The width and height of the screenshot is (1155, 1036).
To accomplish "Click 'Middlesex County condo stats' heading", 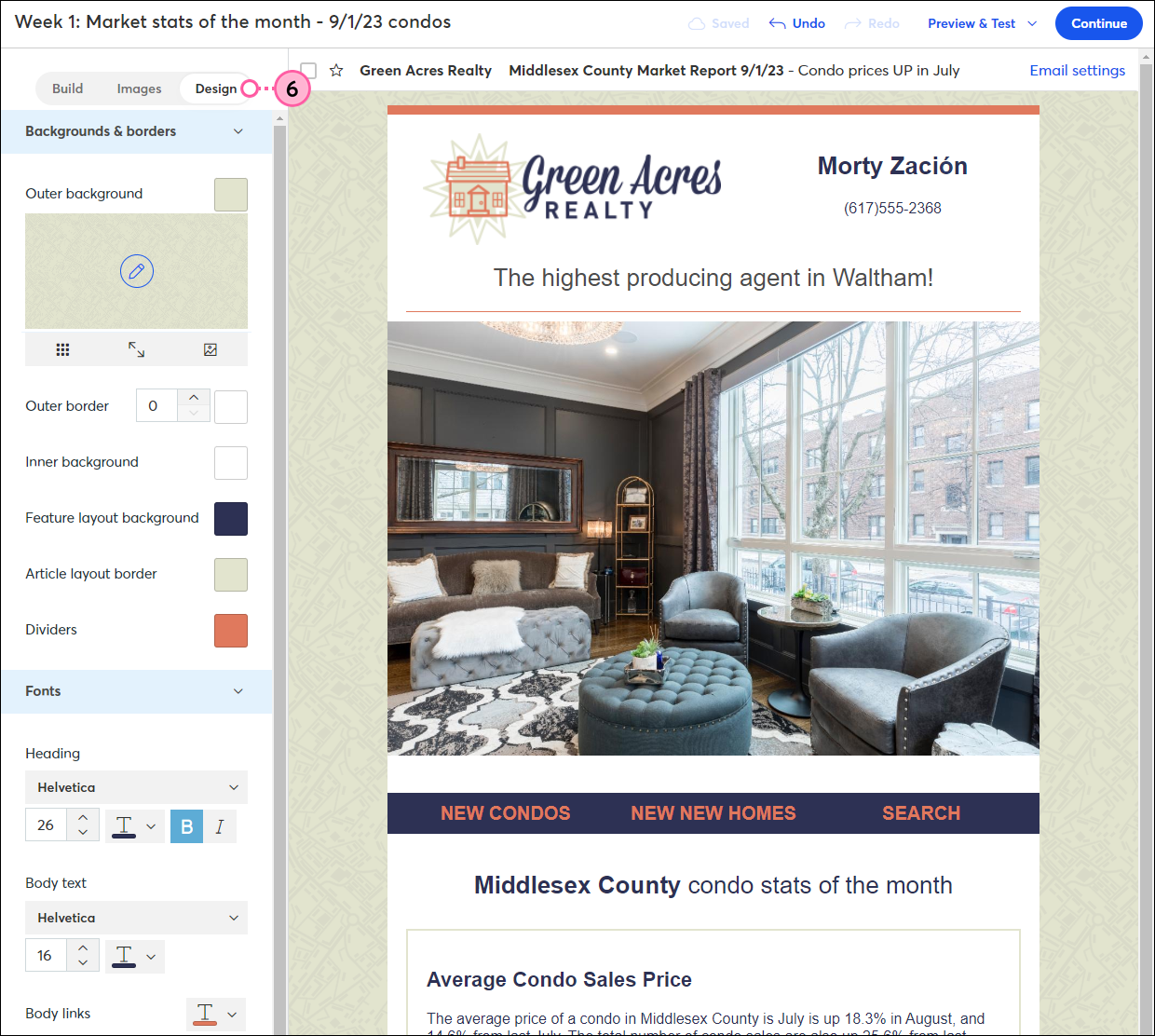I will tap(713, 885).
